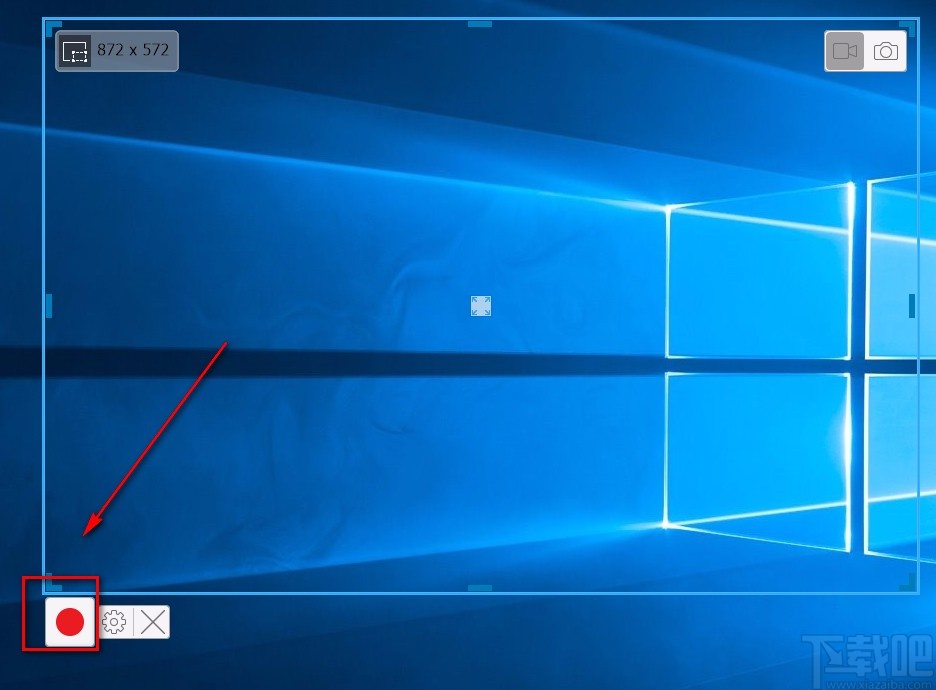Select the video recorder icon top-right

(843, 50)
